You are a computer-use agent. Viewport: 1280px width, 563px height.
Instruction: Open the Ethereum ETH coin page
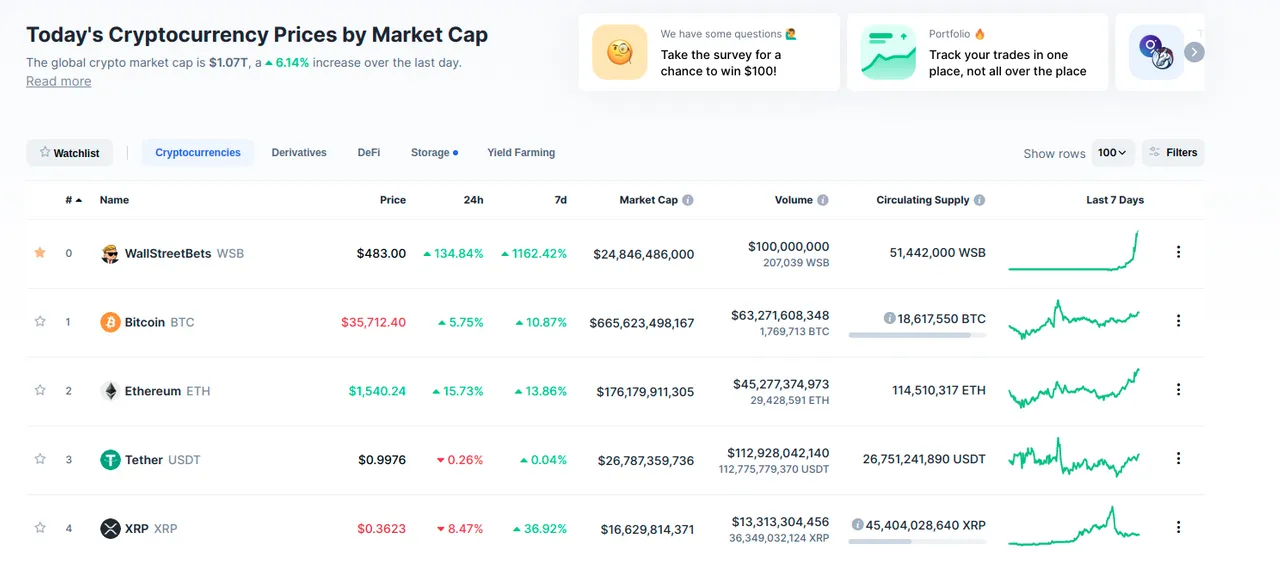click(168, 391)
